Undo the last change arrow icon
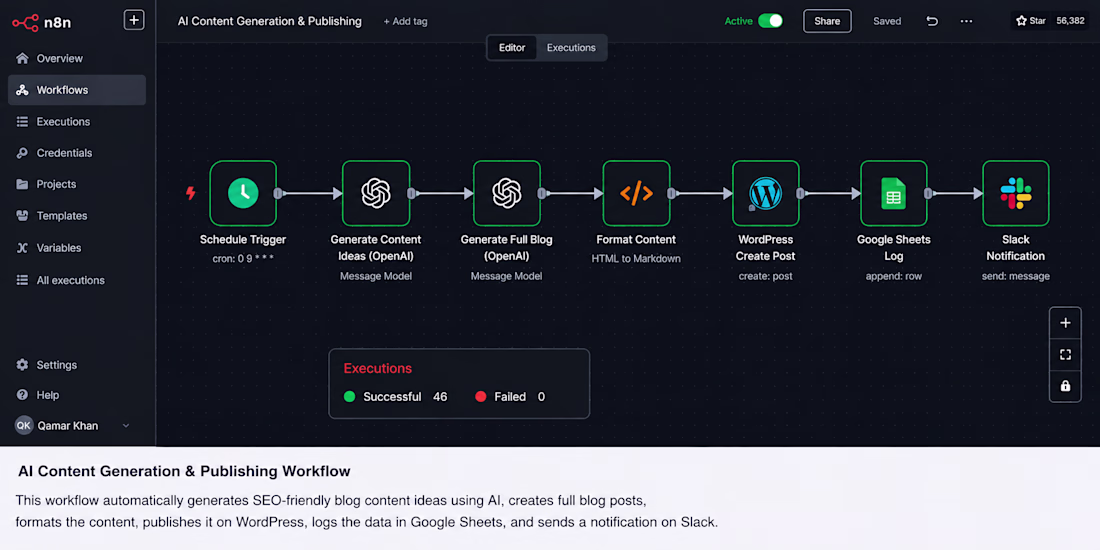Image resolution: width=1100 pixels, height=550 pixels. [932, 21]
